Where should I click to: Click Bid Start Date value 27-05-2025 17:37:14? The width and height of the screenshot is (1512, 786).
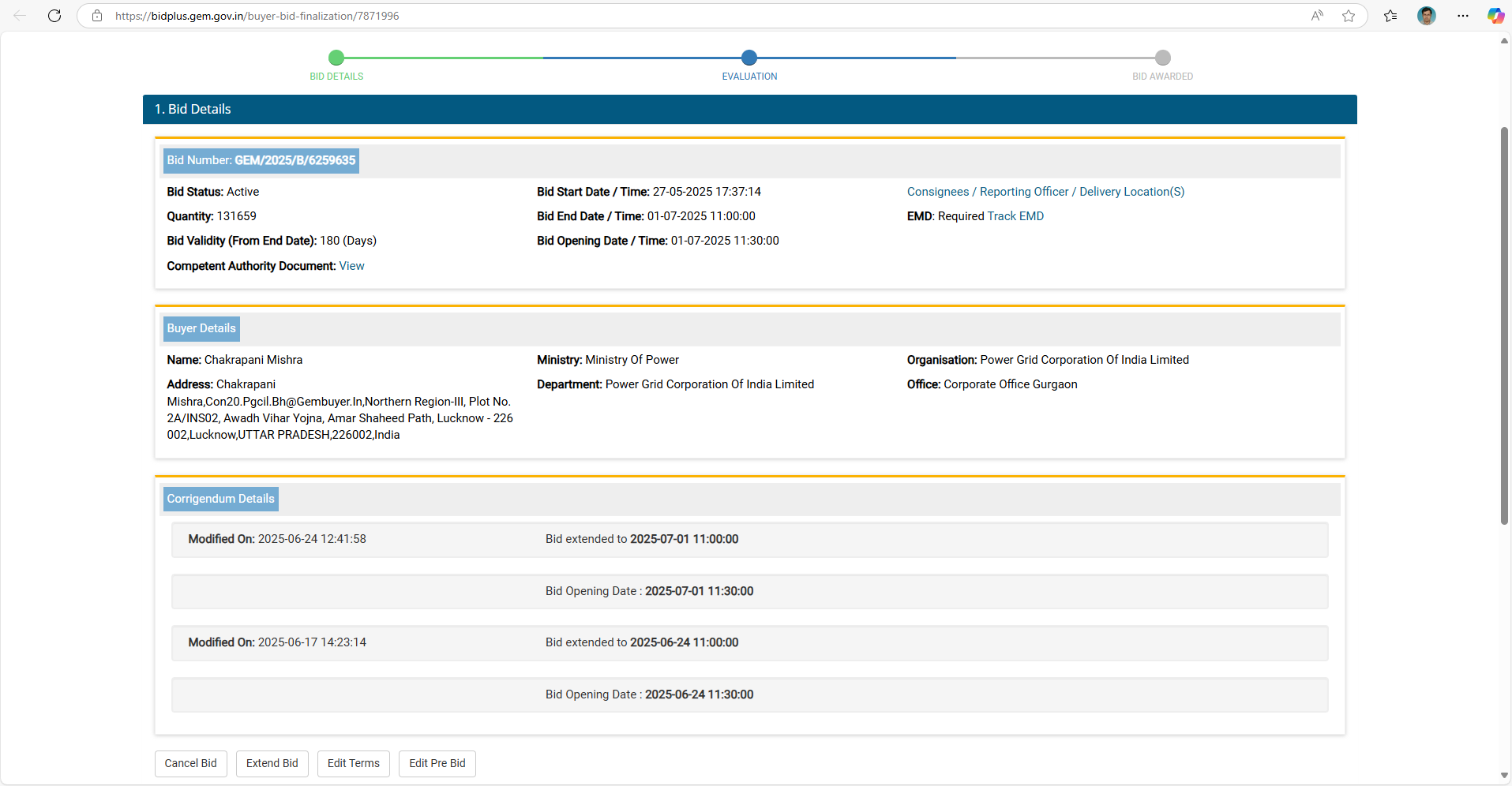[707, 192]
